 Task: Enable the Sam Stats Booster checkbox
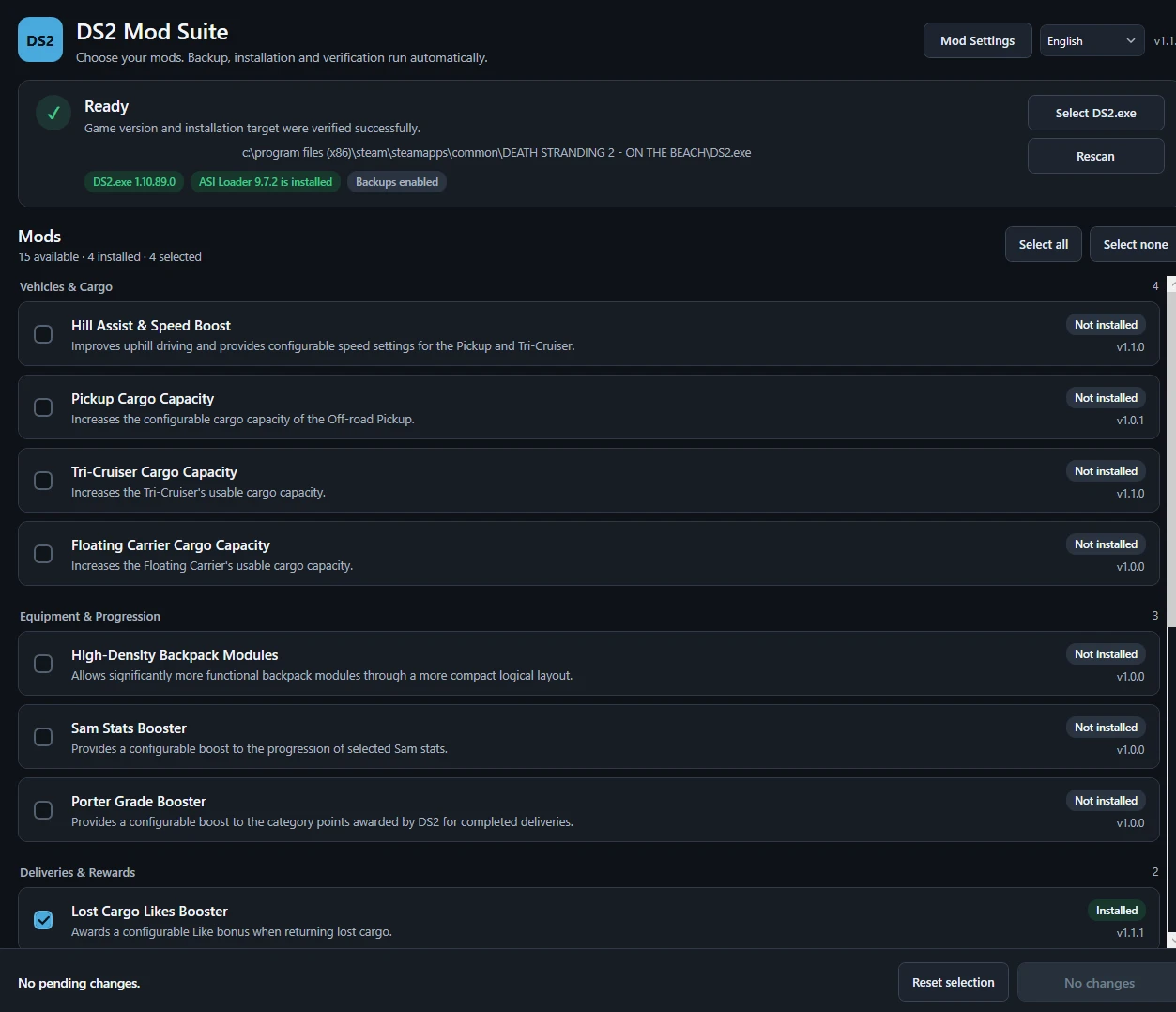[x=43, y=737]
